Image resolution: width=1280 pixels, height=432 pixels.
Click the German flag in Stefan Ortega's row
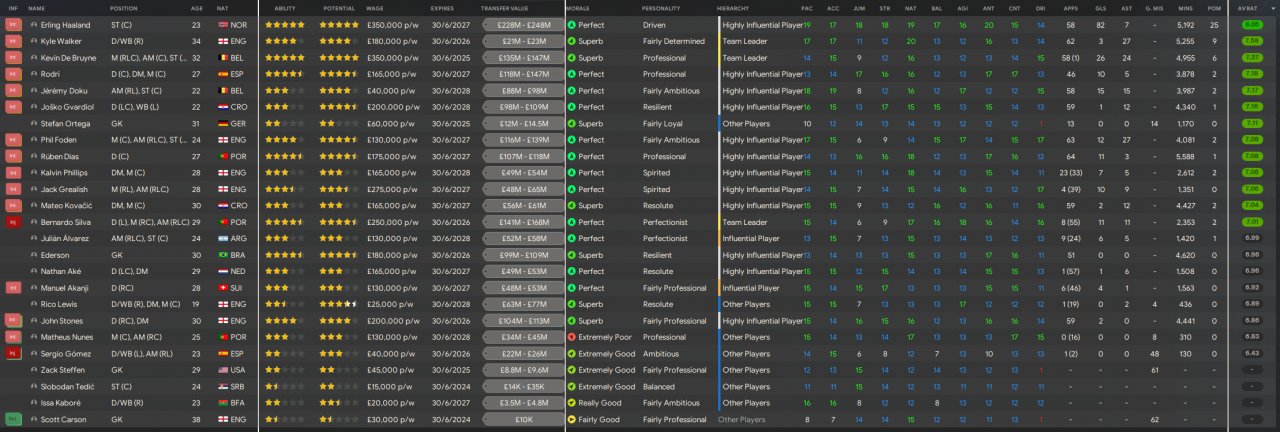point(223,123)
